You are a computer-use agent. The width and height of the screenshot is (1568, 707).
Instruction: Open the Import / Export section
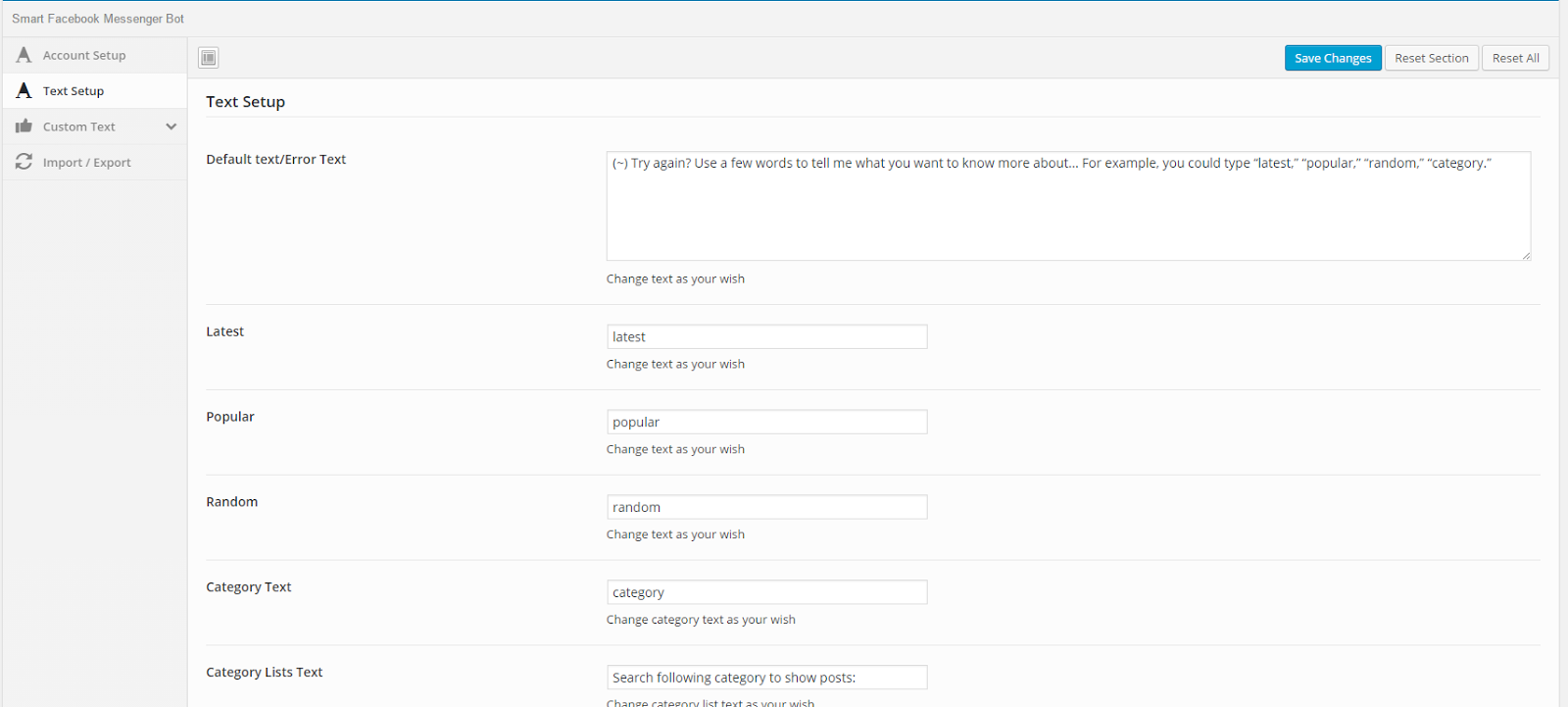[x=86, y=163]
